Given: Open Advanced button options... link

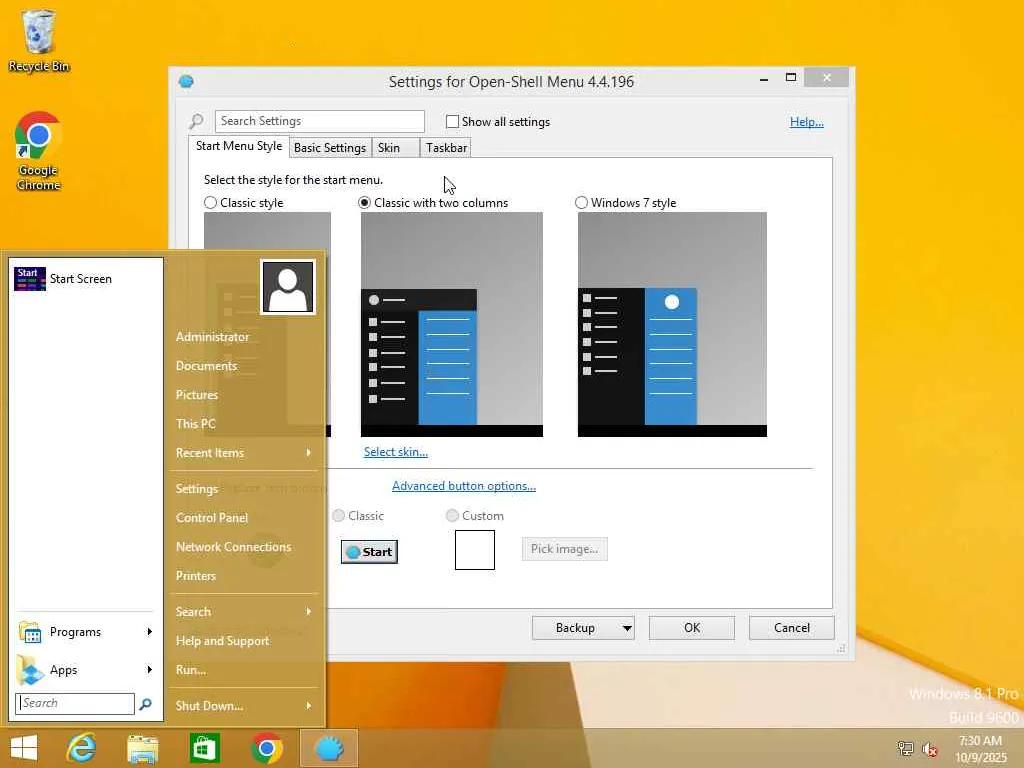Looking at the screenshot, I should [464, 486].
